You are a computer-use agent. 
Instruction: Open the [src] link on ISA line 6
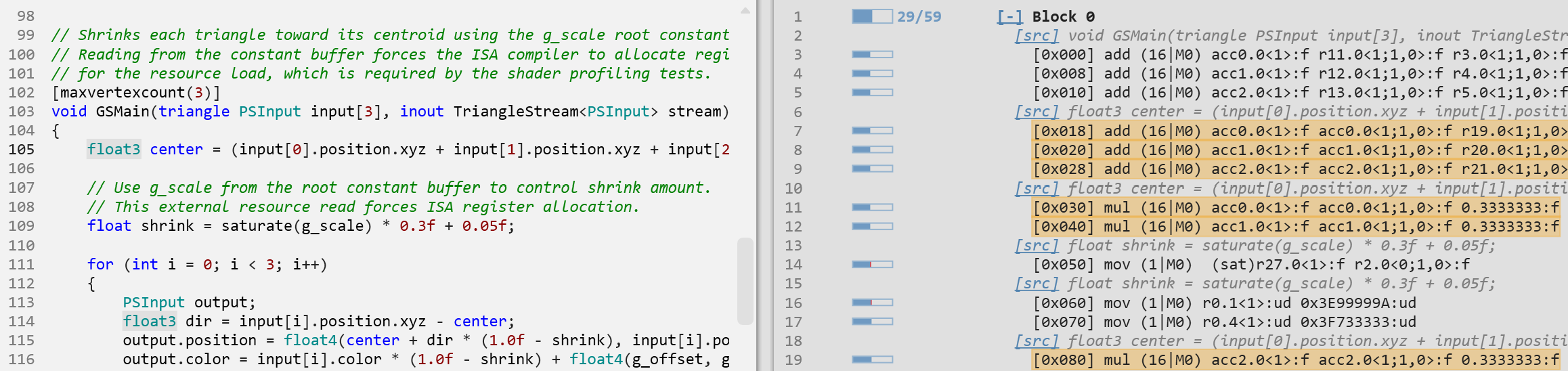point(1036,111)
